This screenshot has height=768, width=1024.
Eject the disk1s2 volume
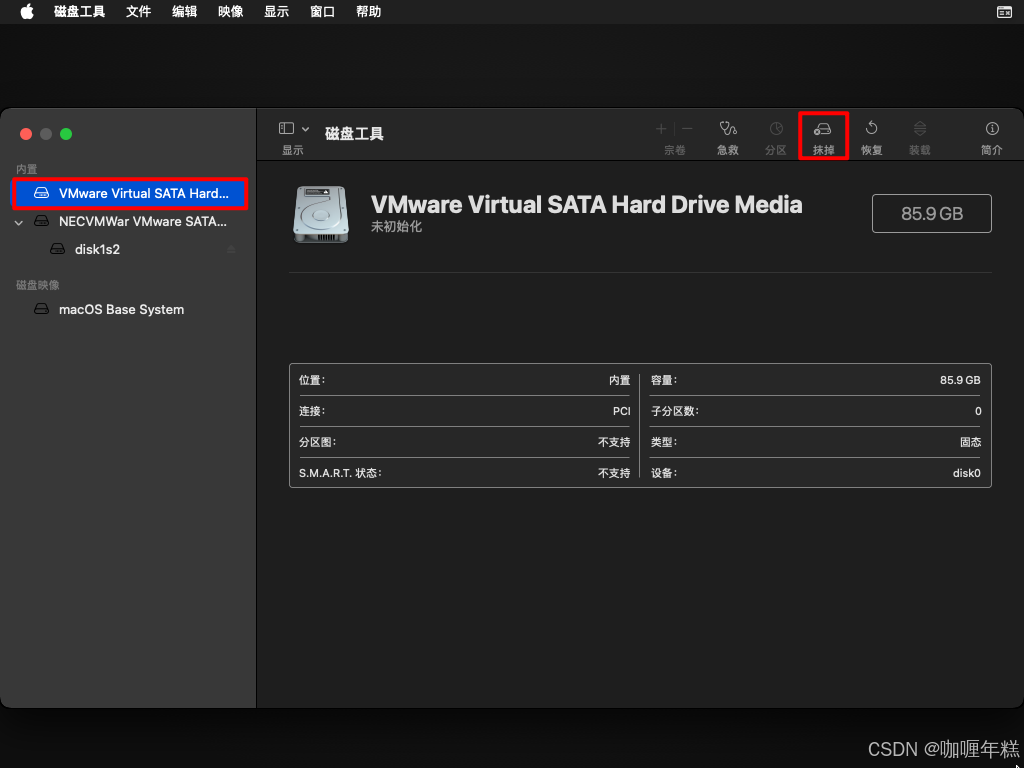[231, 249]
